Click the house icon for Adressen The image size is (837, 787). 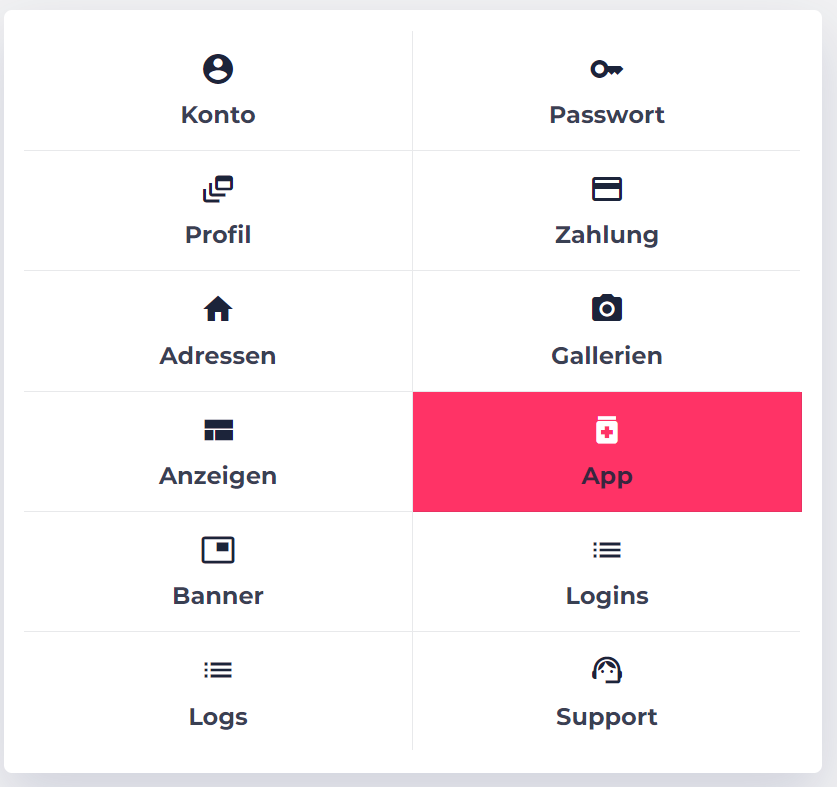(218, 309)
